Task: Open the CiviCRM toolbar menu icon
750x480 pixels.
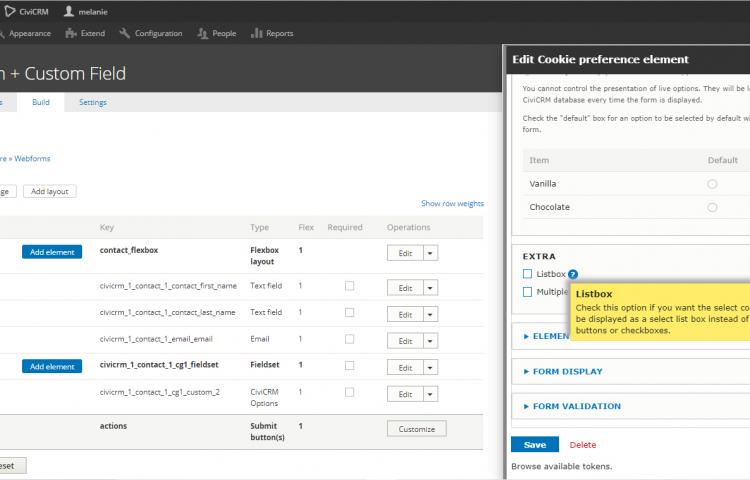Action: point(9,11)
